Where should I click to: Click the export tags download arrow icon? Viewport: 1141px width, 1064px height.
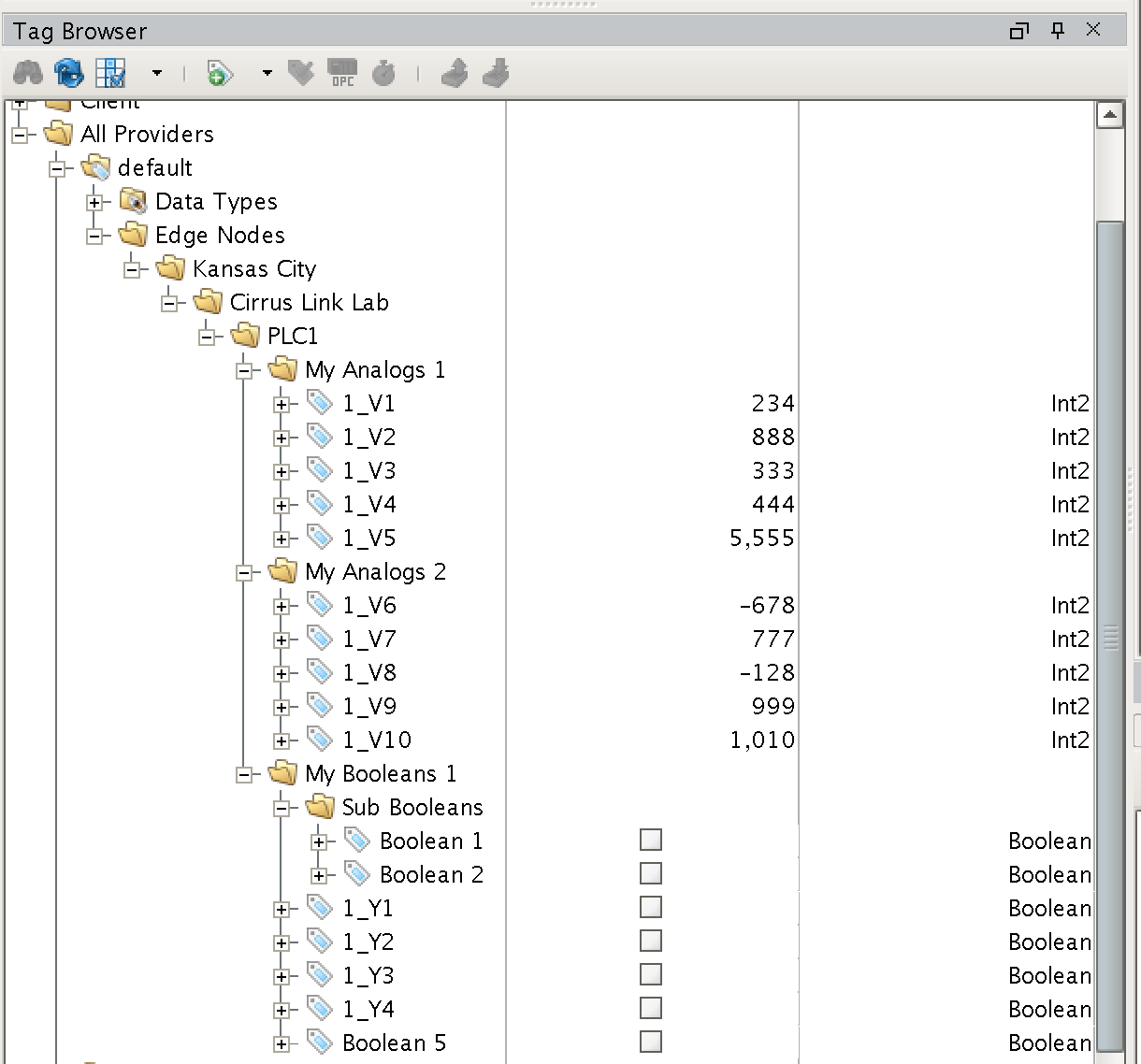[496, 72]
